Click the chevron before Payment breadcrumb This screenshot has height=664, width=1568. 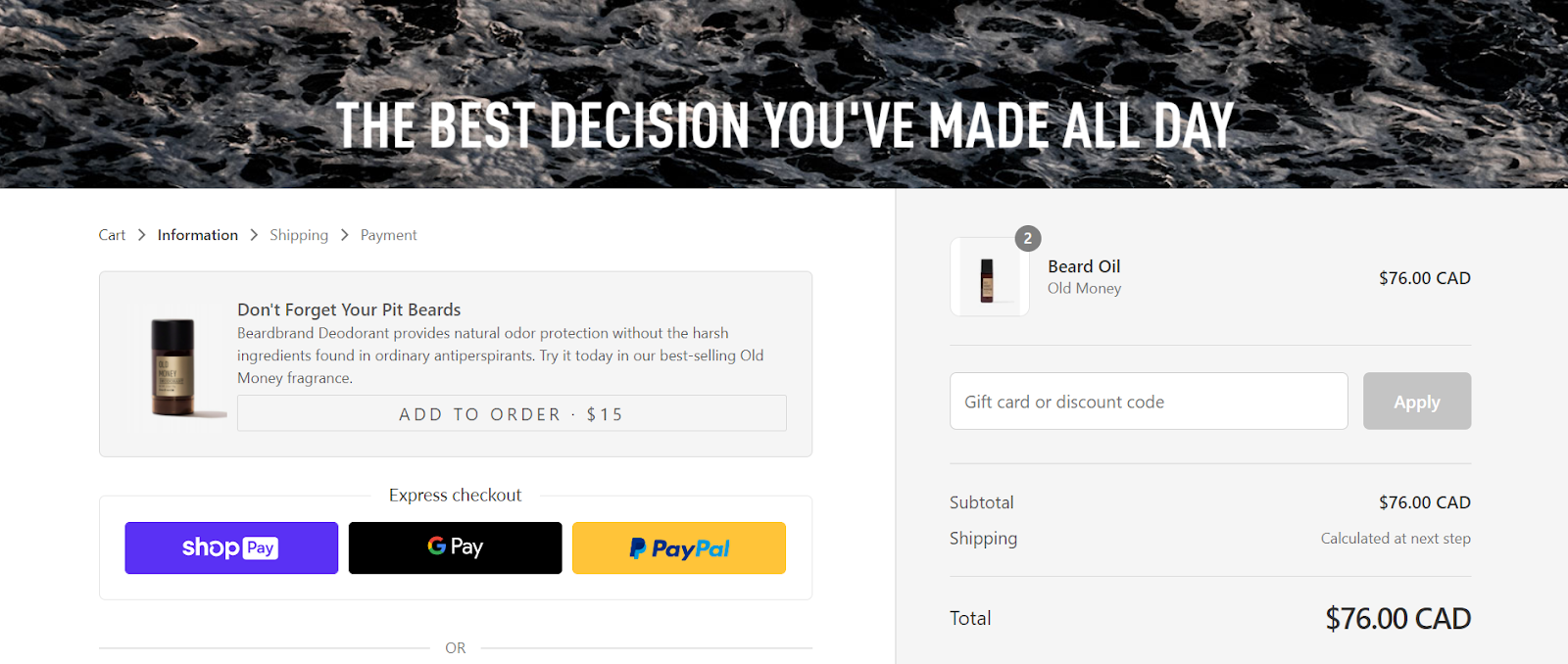click(344, 235)
